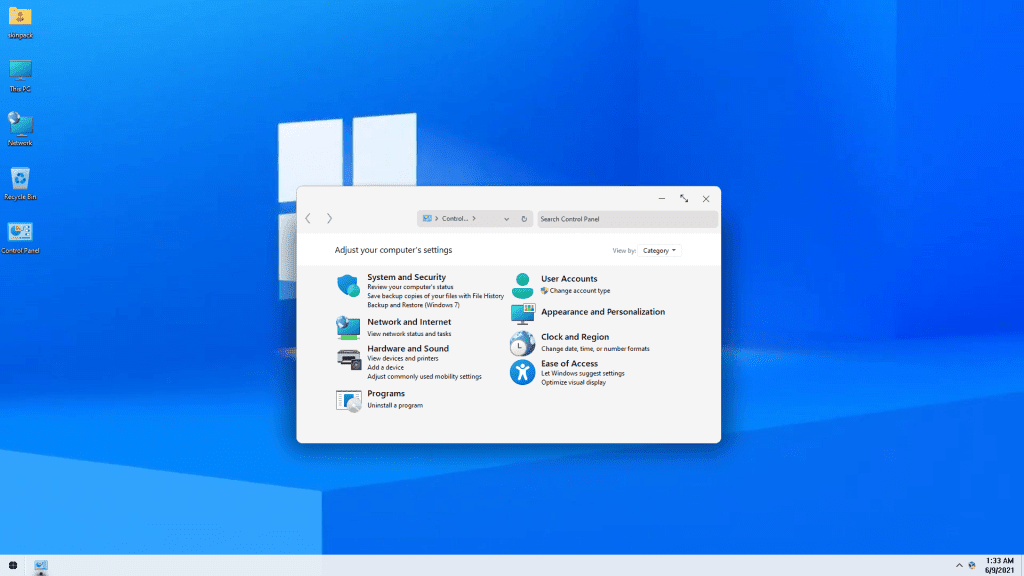1024x576 pixels.
Task: Click Change date, time, or number formats
Action: coord(595,349)
